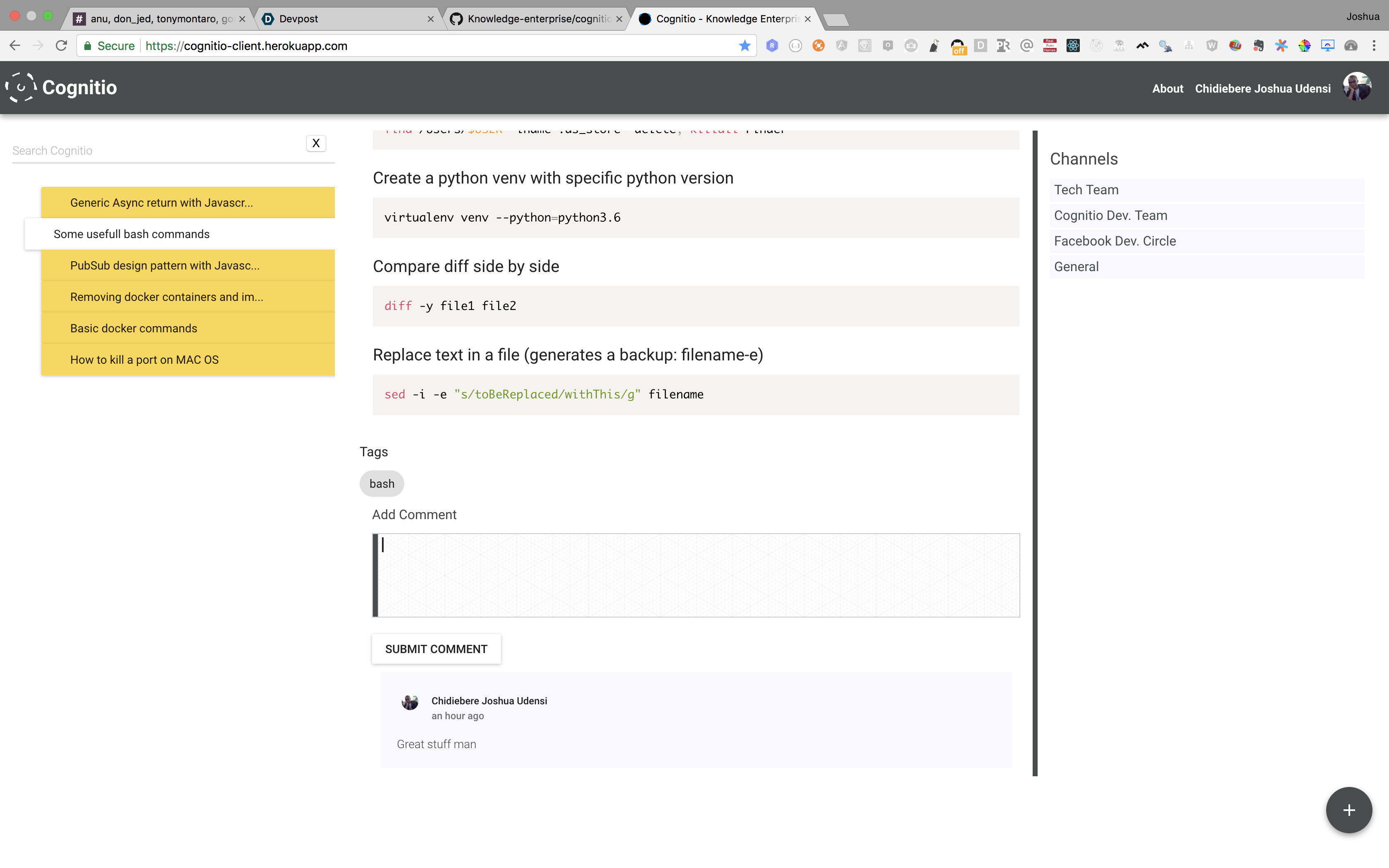Click the Cognitio logo in header
Image resolution: width=1389 pixels, height=868 pixels.
[x=62, y=87]
